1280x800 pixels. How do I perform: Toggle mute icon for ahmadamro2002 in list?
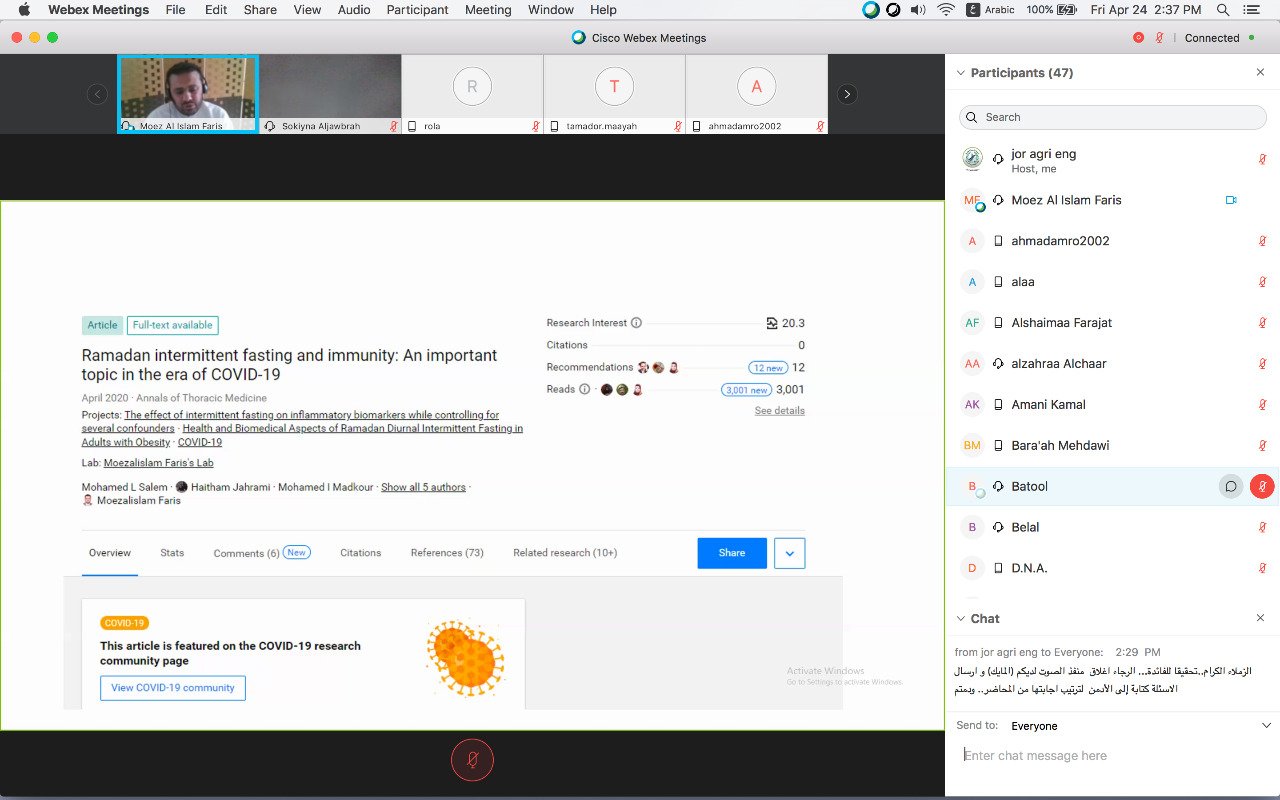tap(1262, 241)
